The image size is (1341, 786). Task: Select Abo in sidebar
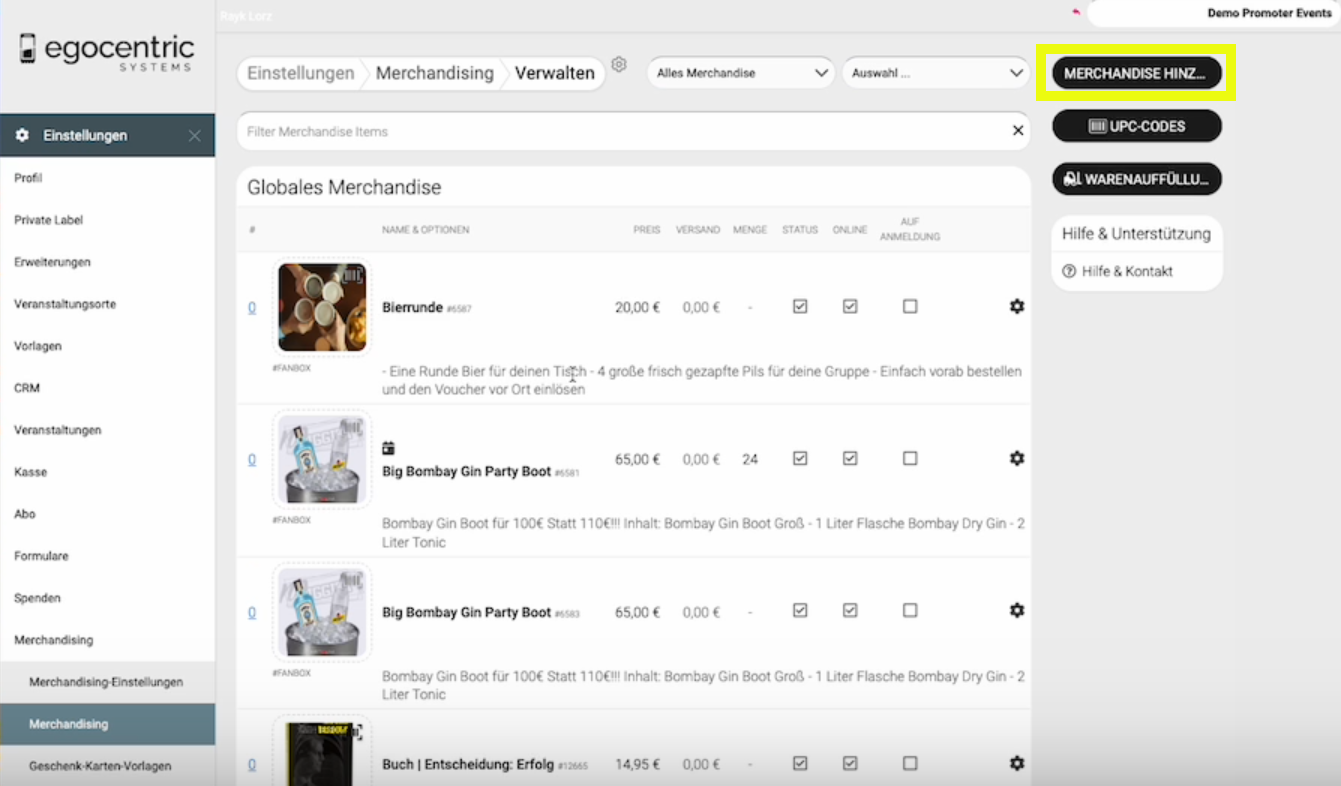(25, 514)
